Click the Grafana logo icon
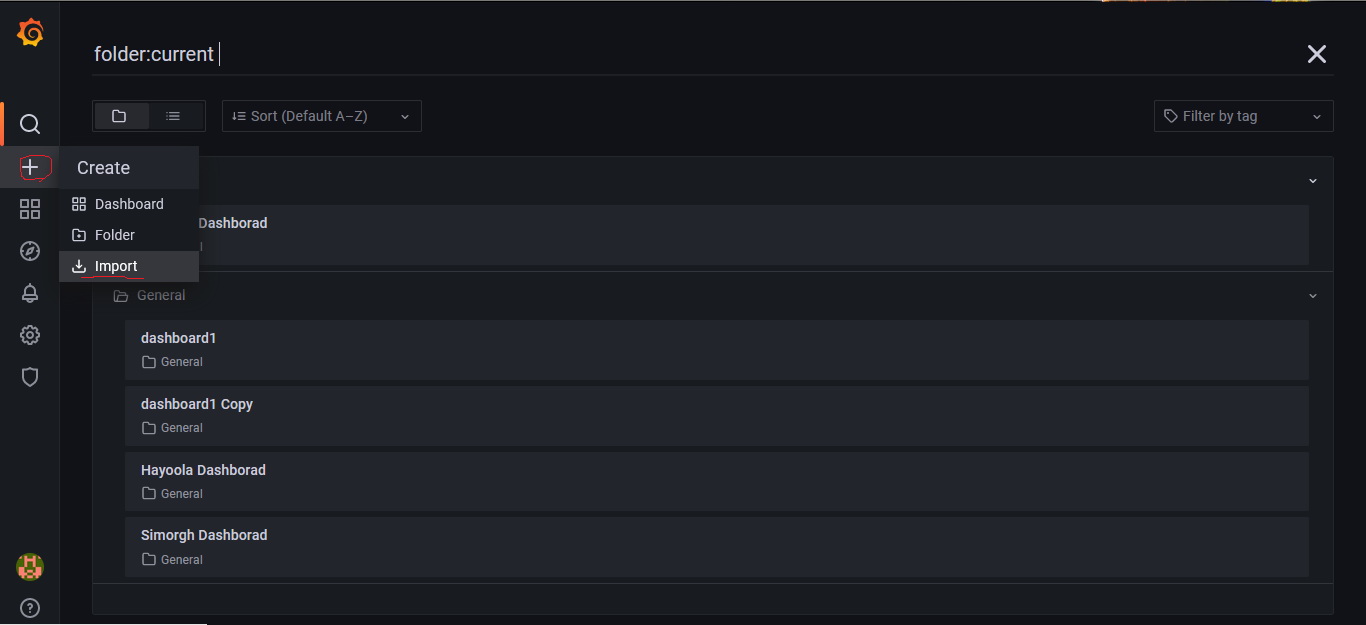Viewport: 1366px width, 625px height. [30, 33]
